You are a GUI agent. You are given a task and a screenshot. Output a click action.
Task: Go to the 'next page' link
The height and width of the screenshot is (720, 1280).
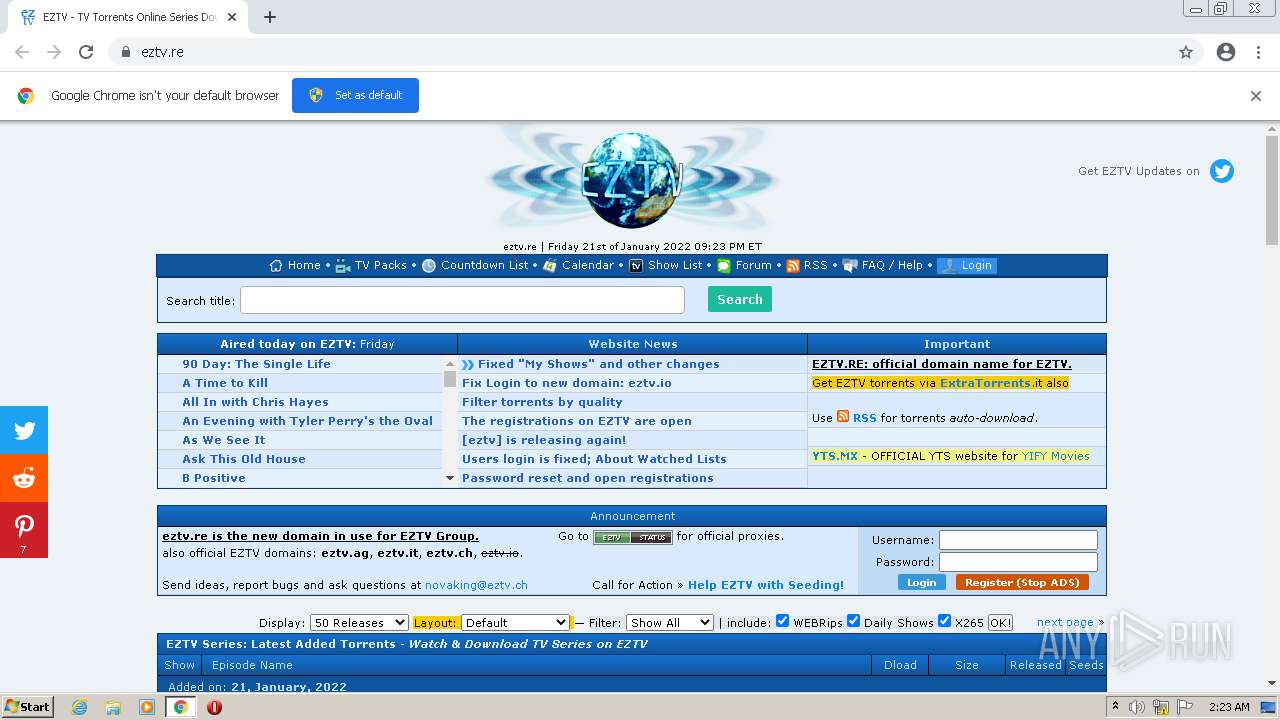point(1065,622)
